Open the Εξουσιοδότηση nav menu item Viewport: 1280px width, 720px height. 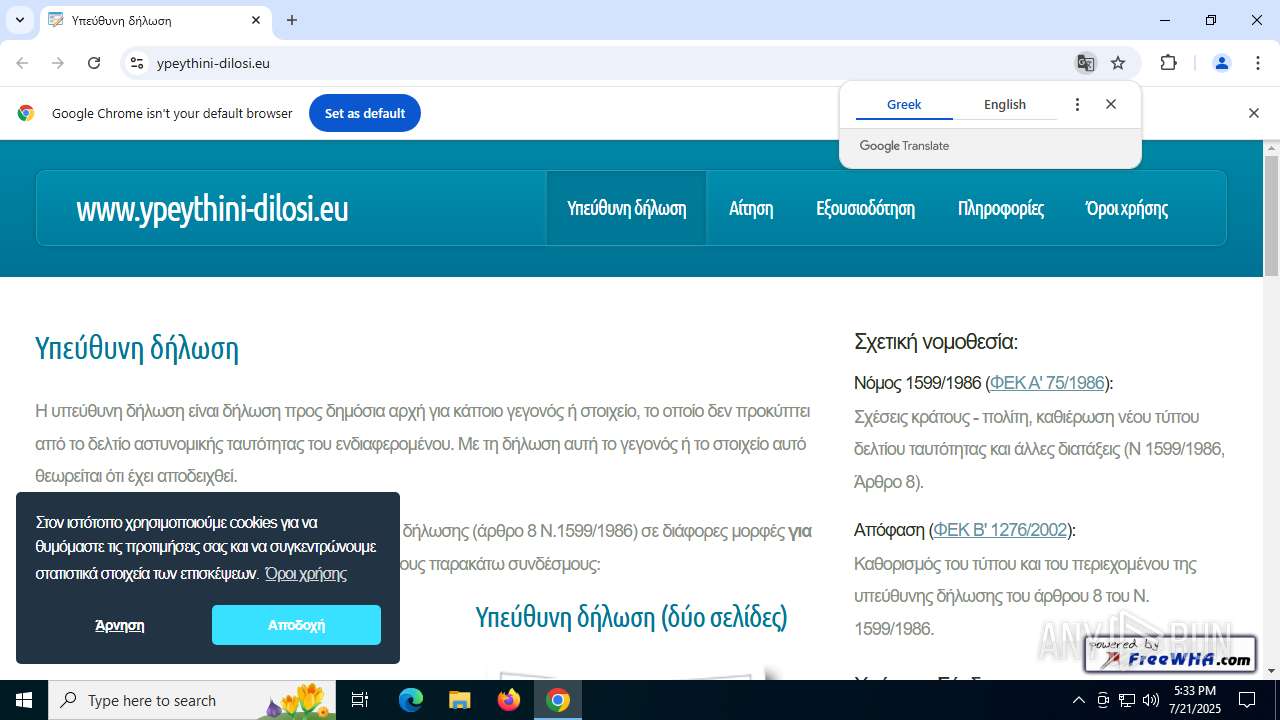pyautogui.click(x=865, y=208)
